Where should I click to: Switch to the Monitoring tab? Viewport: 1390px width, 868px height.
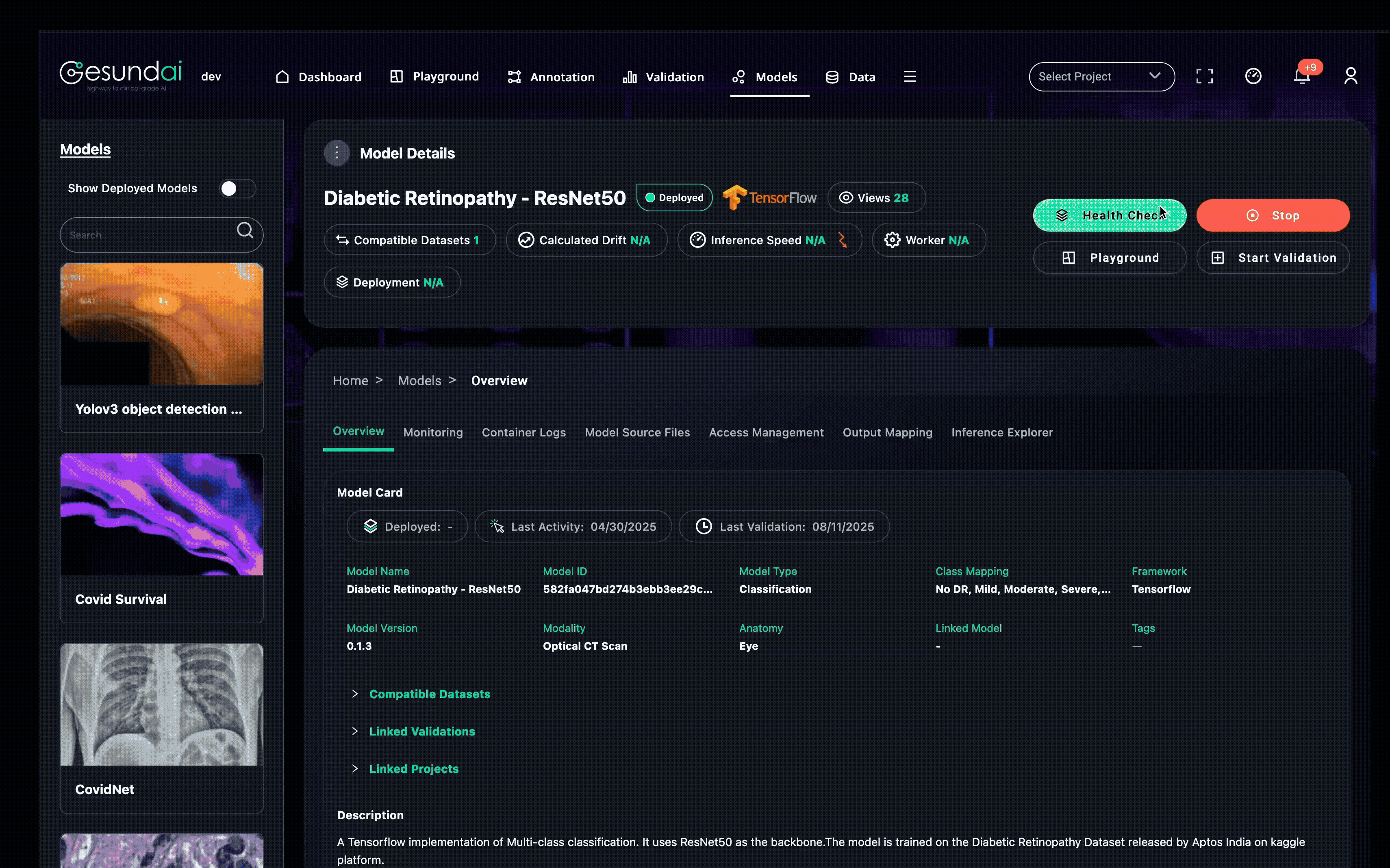tap(433, 432)
